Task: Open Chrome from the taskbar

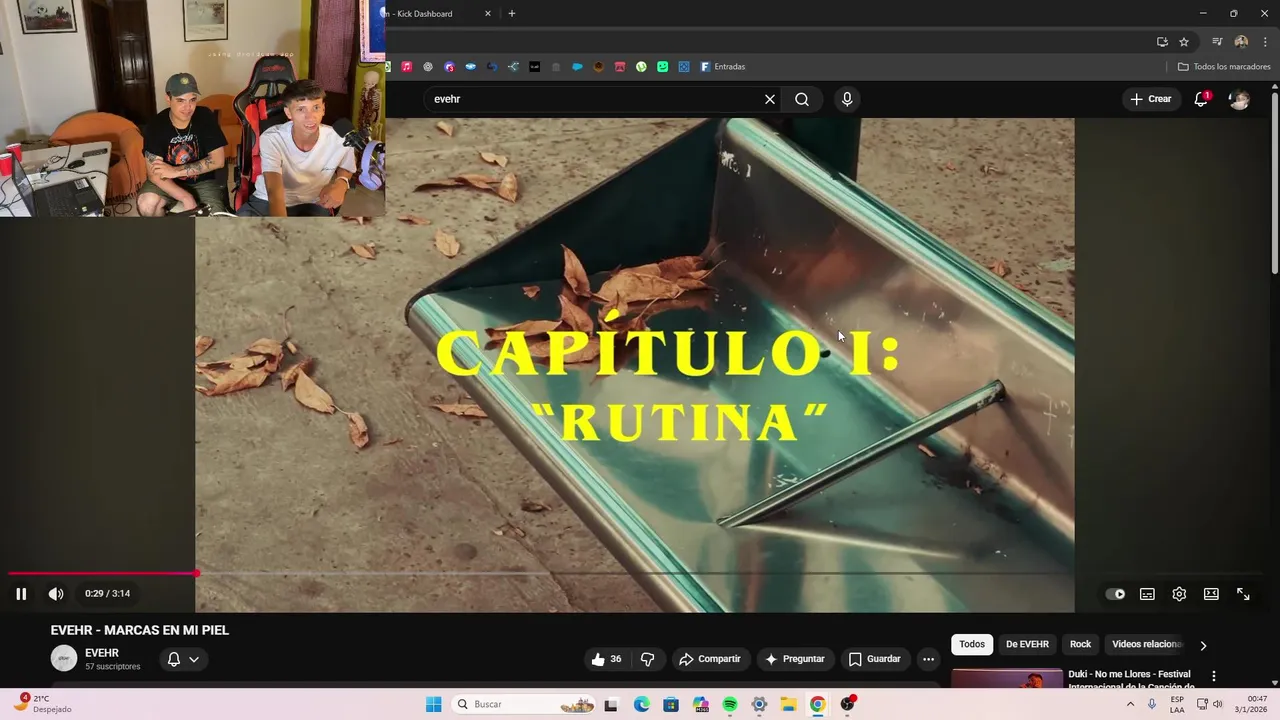Action: pos(817,704)
